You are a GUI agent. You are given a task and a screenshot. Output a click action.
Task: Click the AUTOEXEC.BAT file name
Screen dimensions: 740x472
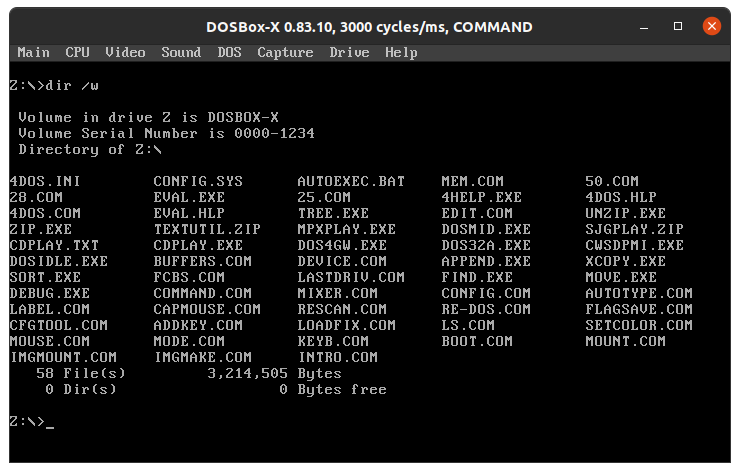click(351, 181)
